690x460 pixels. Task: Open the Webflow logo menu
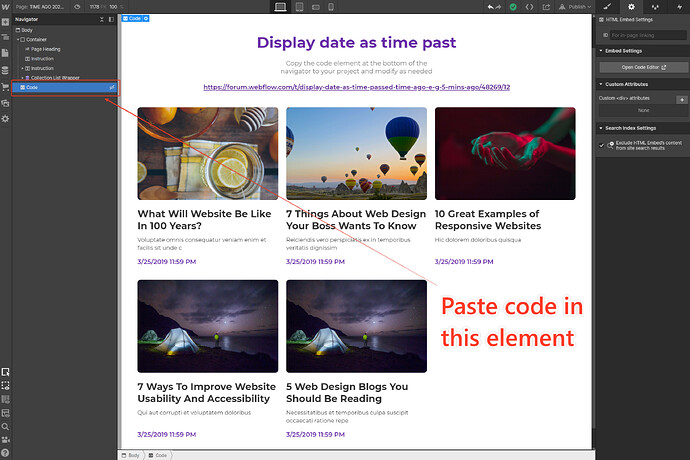pos(5,7)
